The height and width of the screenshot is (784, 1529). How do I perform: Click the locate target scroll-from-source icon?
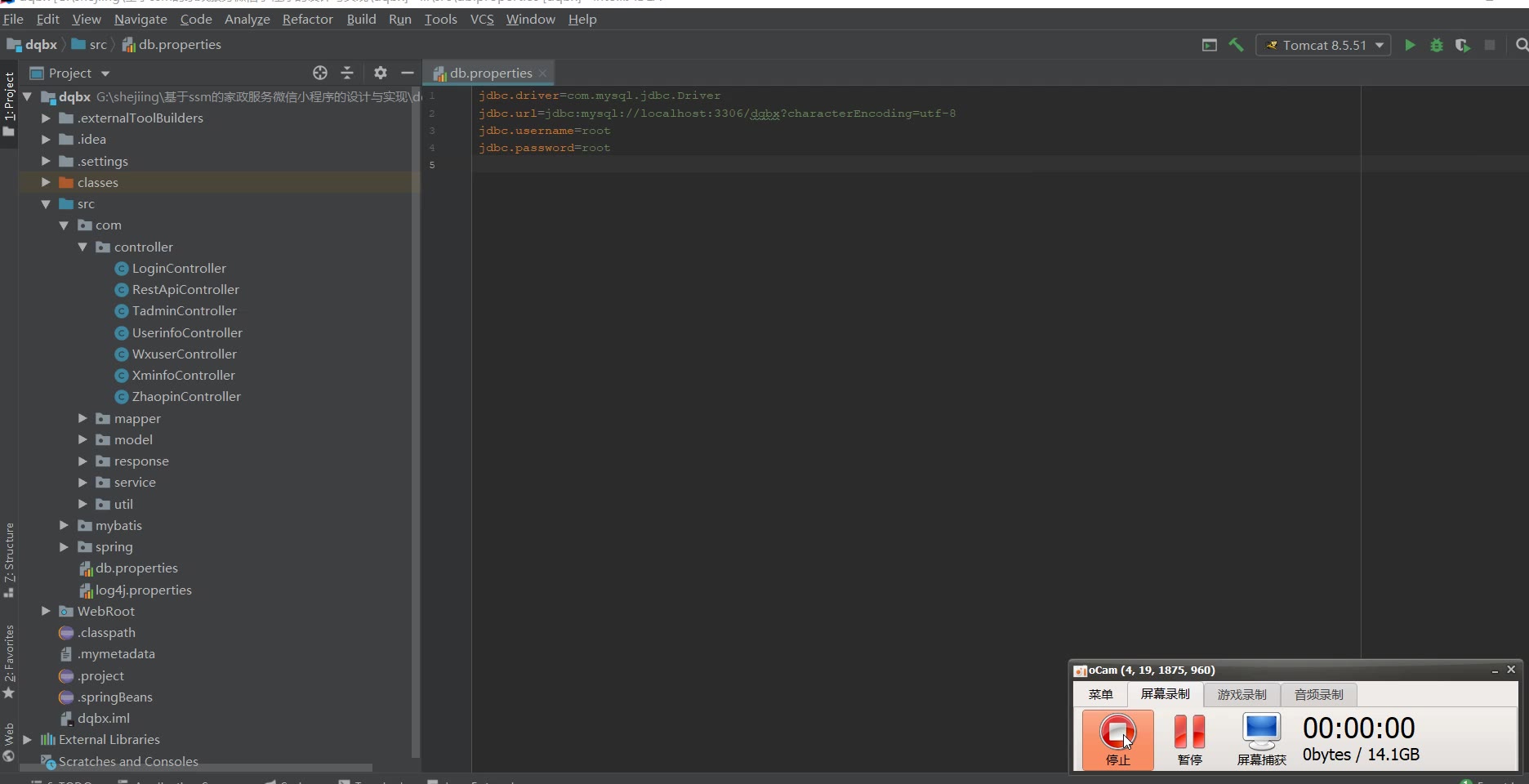(320, 73)
